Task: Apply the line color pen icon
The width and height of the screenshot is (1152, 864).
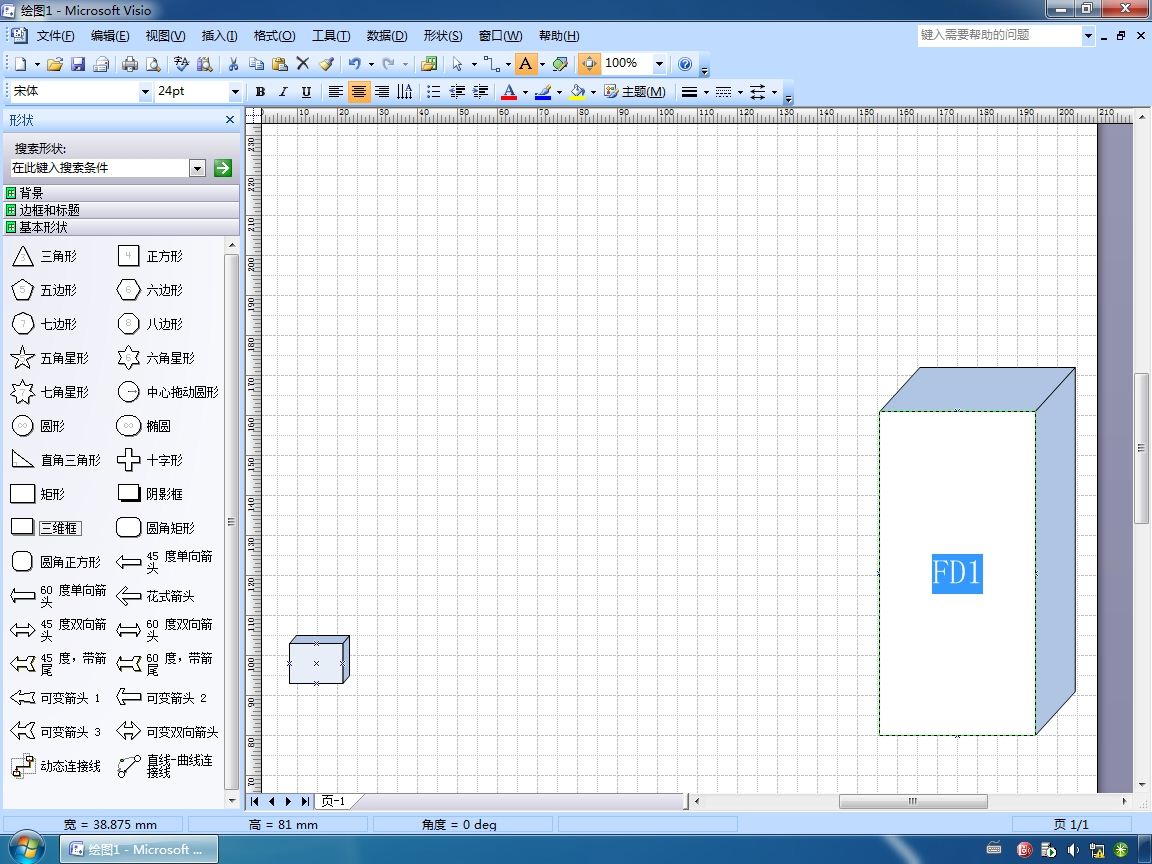Action: click(x=542, y=92)
